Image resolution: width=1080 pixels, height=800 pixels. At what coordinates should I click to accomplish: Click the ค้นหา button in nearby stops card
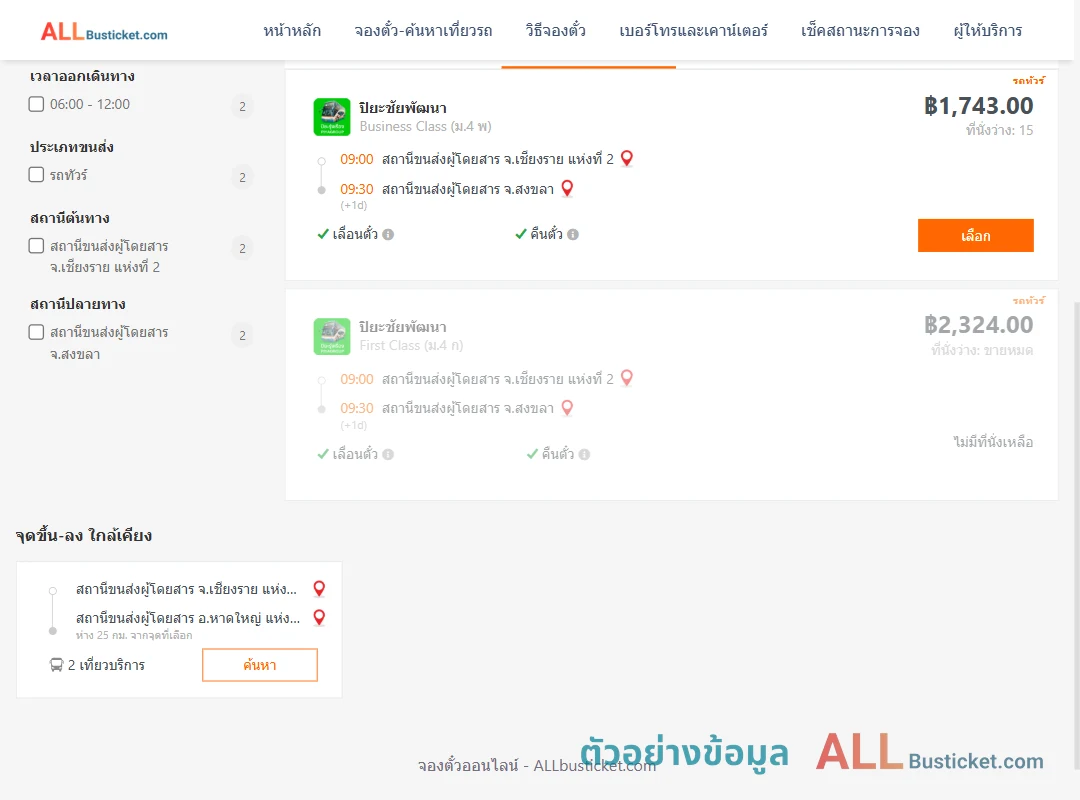click(260, 665)
